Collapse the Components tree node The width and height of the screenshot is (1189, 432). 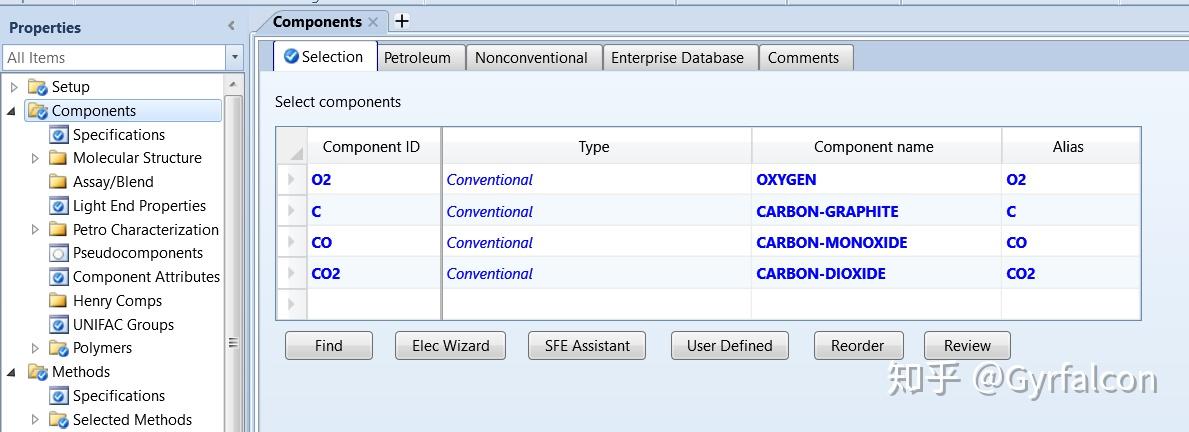[x=11, y=111]
